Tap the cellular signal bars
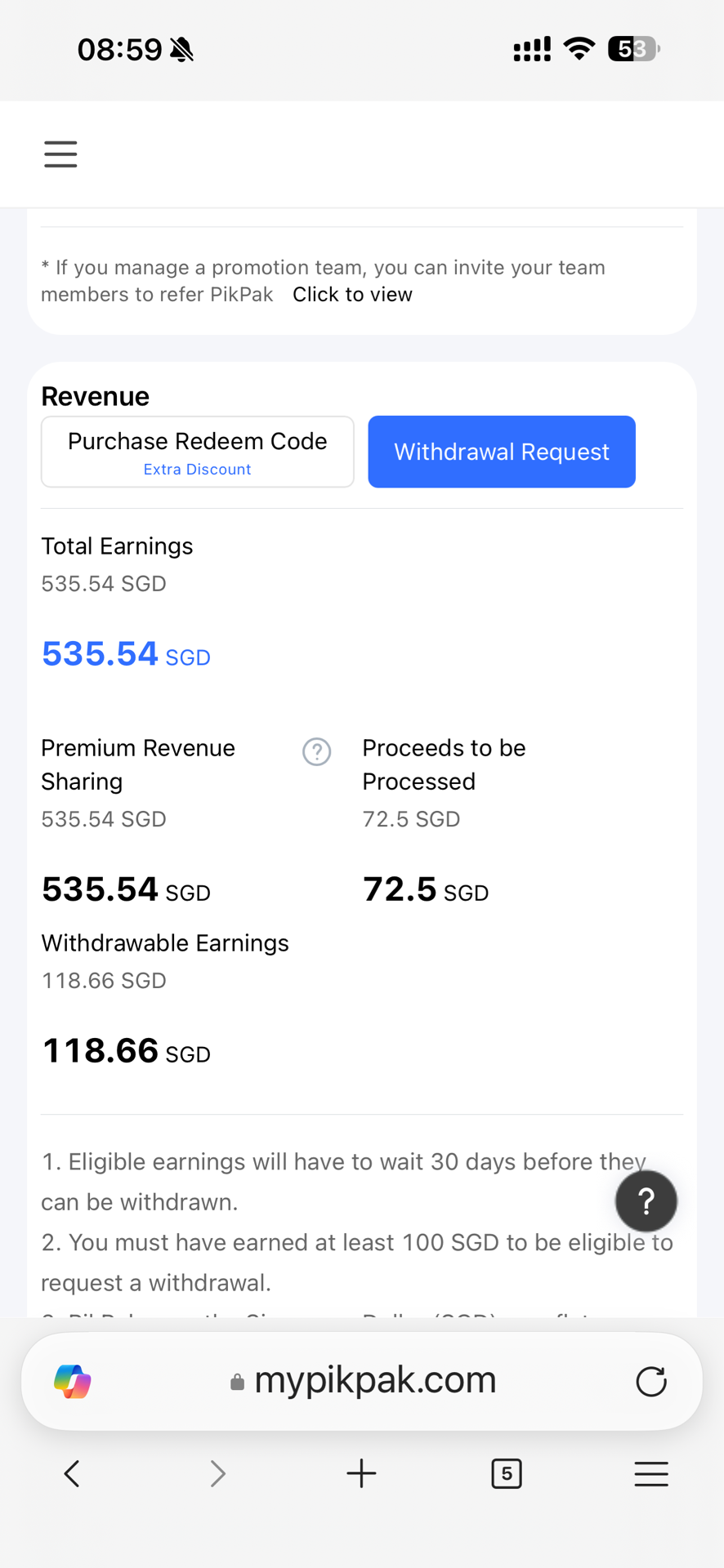The height and width of the screenshot is (1568, 724). [x=532, y=49]
